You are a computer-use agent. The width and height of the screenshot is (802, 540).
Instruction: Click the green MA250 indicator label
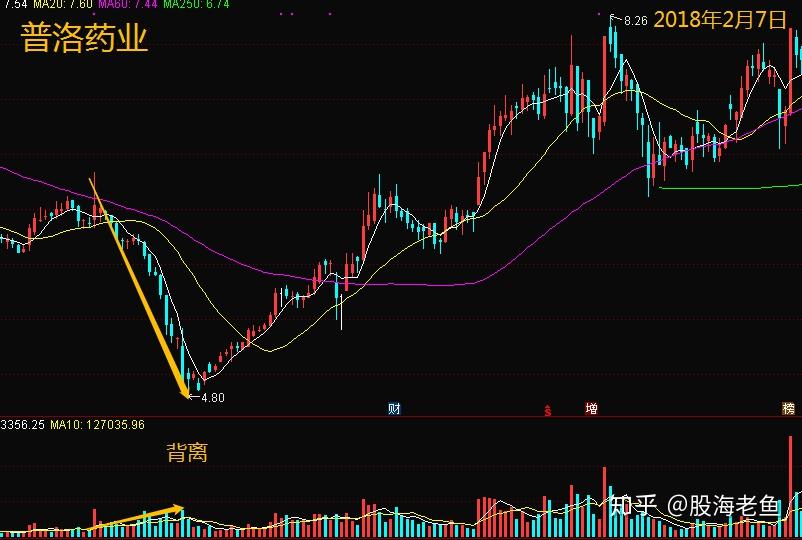pos(196,5)
